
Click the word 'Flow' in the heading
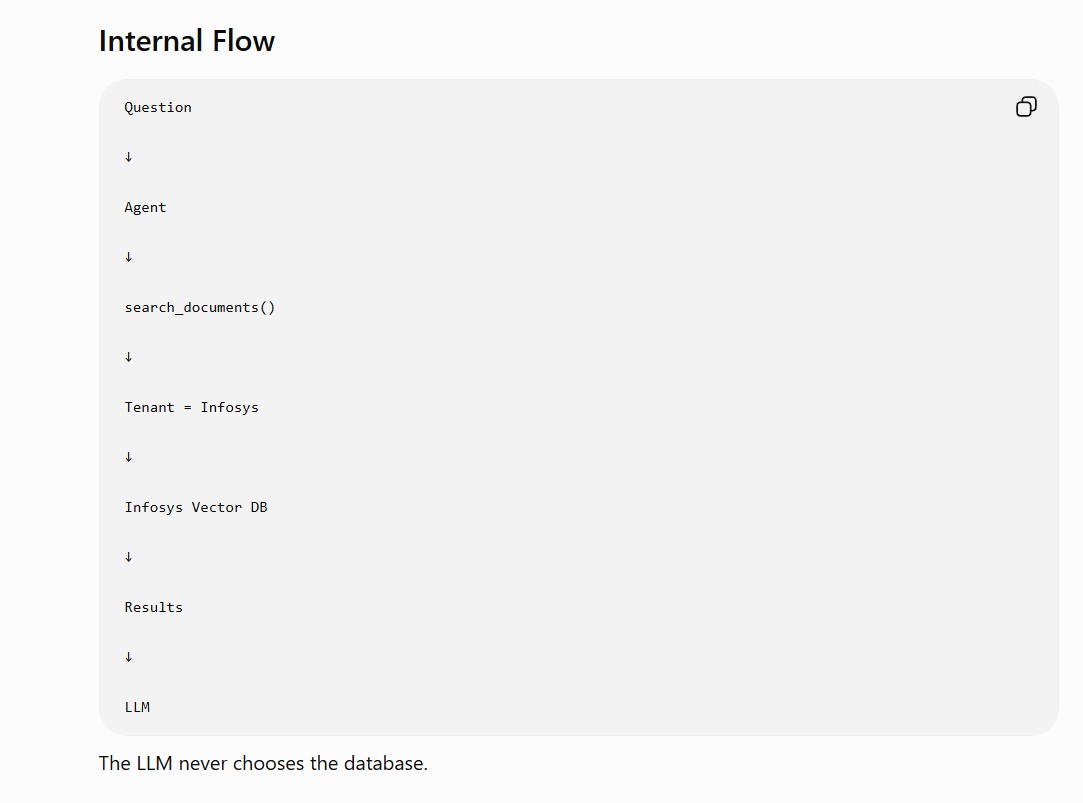243,41
